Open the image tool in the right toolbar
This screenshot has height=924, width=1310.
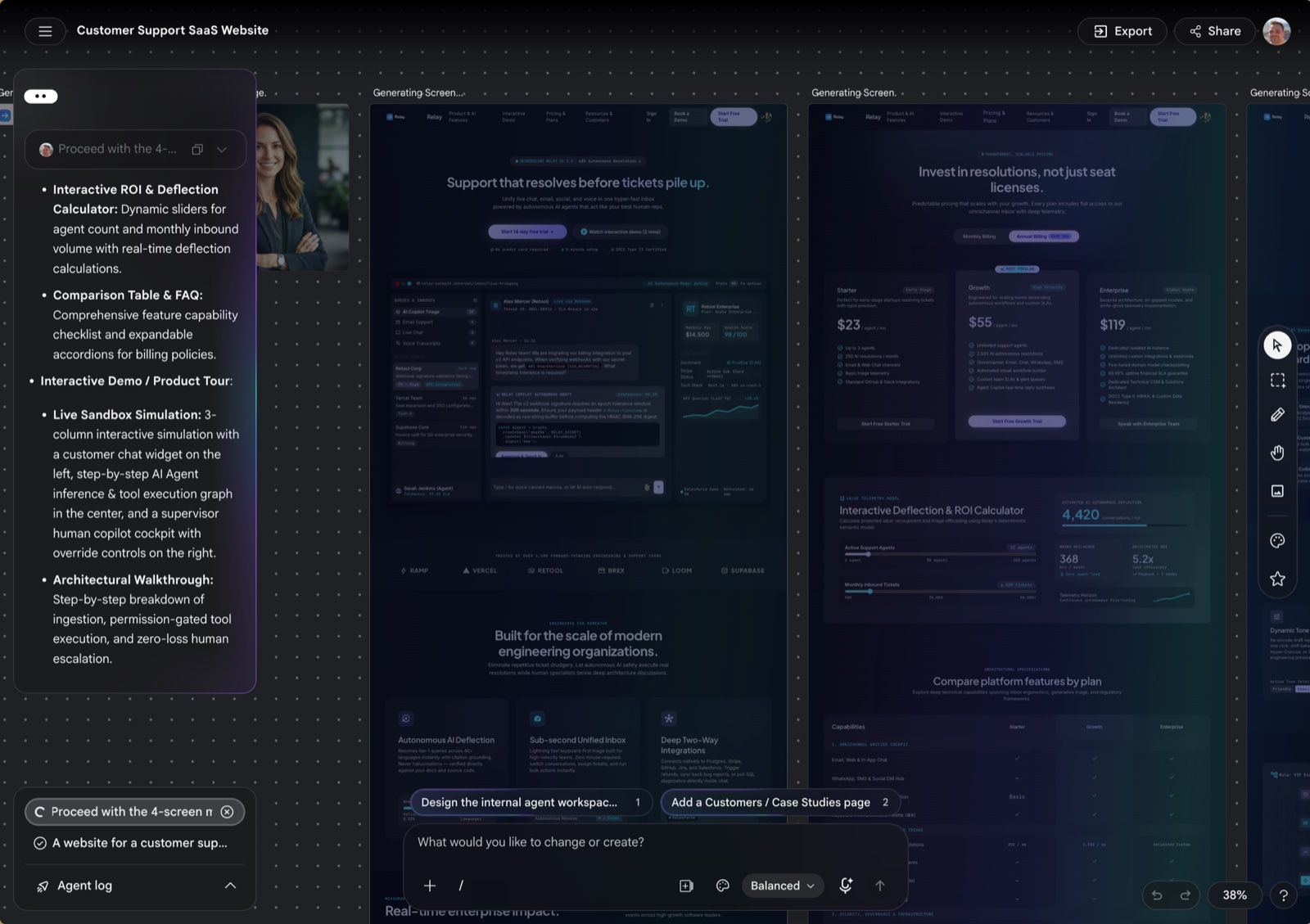click(x=1277, y=491)
